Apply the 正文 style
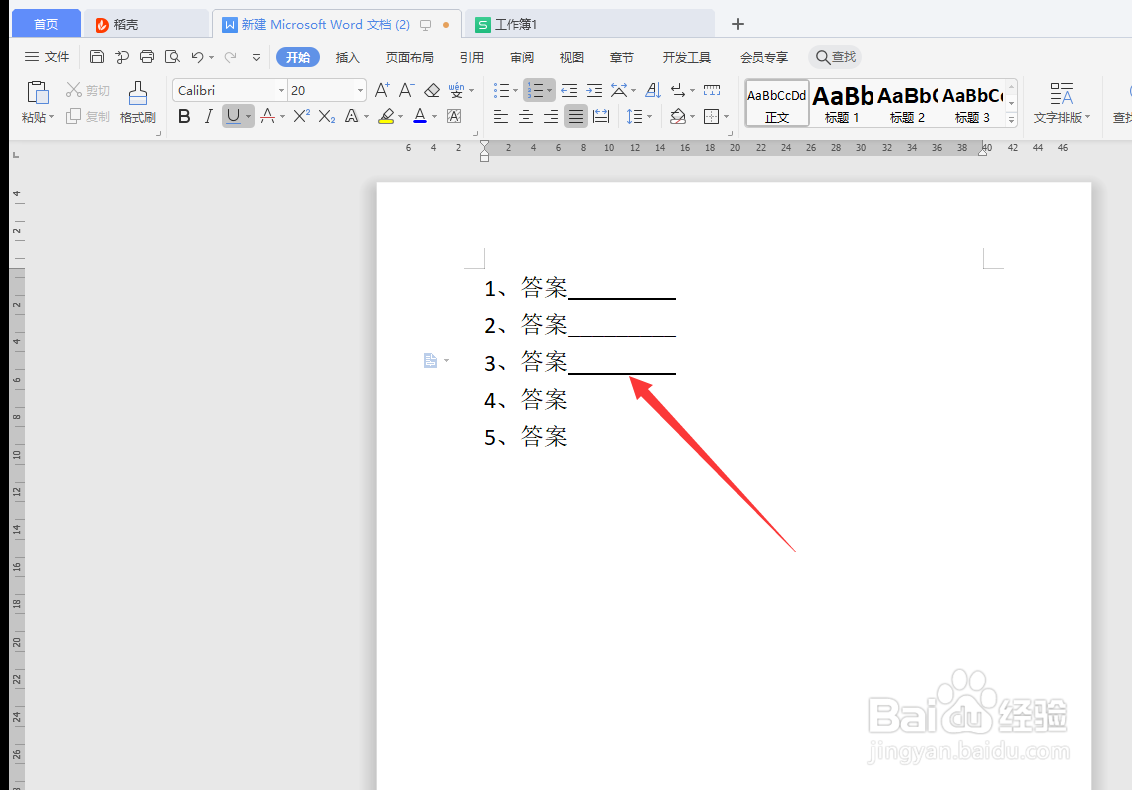 click(777, 103)
